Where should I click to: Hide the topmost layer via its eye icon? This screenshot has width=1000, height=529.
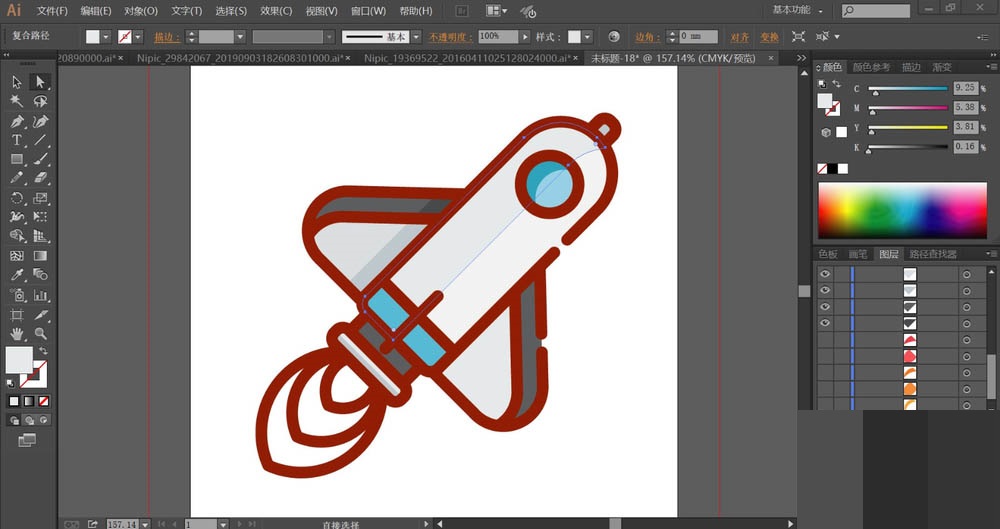pyautogui.click(x=825, y=274)
